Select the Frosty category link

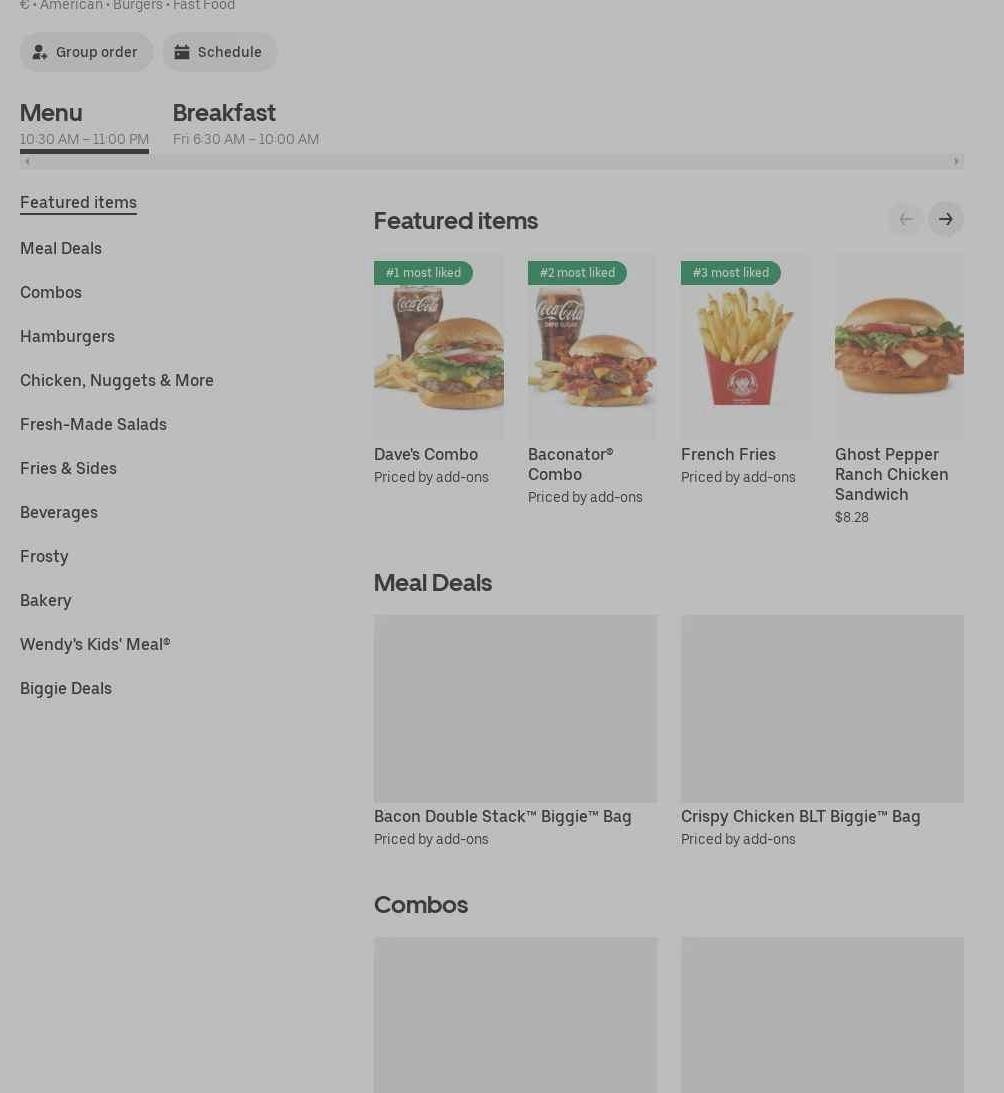[44, 556]
